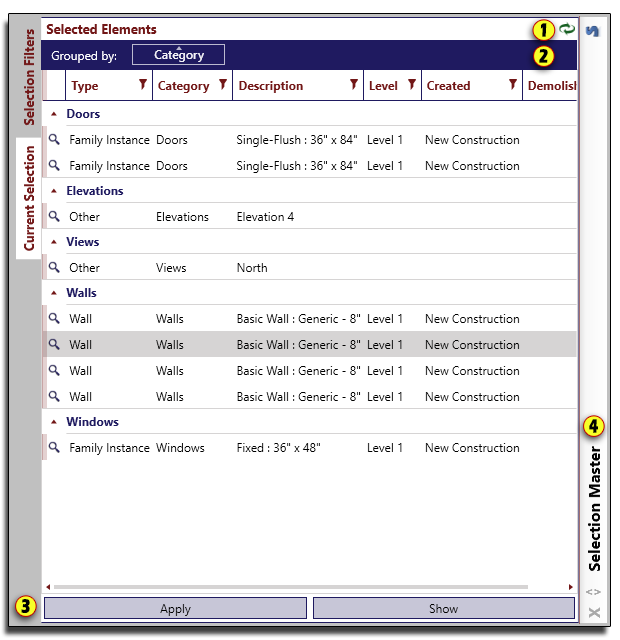The height and width of the screenshot is (640, 620).
Task: Click magnifier icon beside Elevation 4 row
Action: [55, 216]
